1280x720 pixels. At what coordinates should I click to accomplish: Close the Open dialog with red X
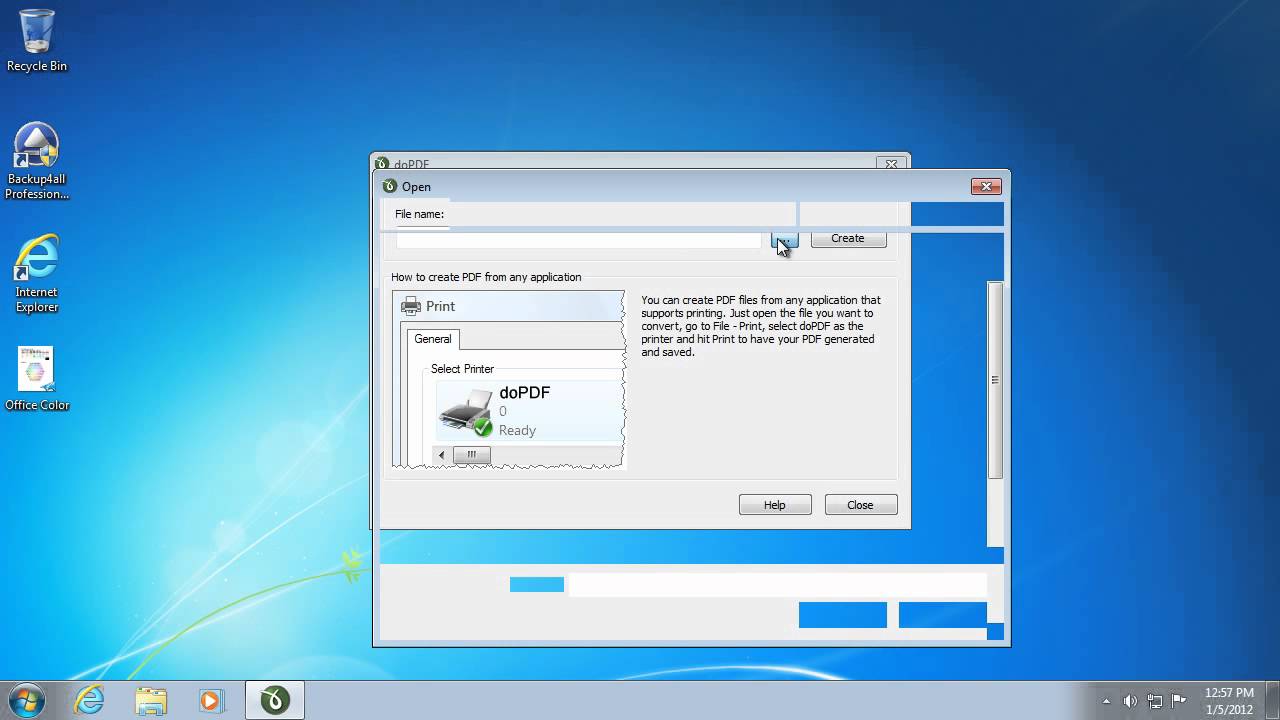pyautogui.click(x=986, y=186)
